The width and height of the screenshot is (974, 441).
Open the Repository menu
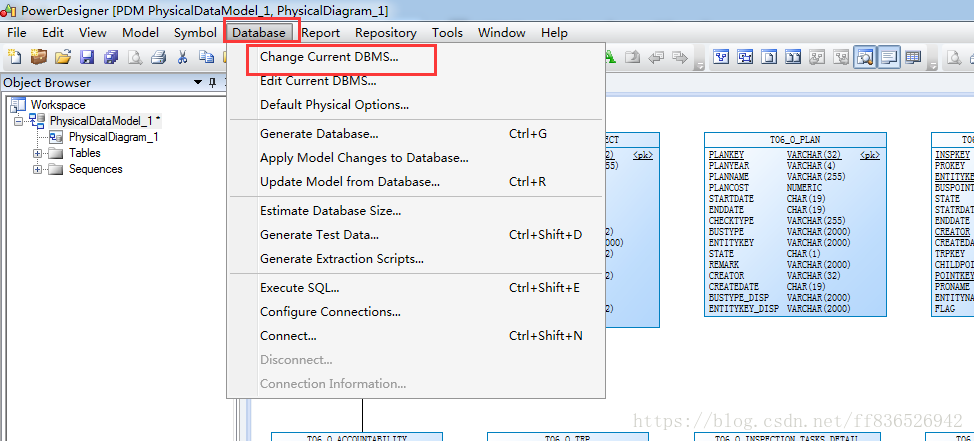pyautogui.click(x=386, y=33)
